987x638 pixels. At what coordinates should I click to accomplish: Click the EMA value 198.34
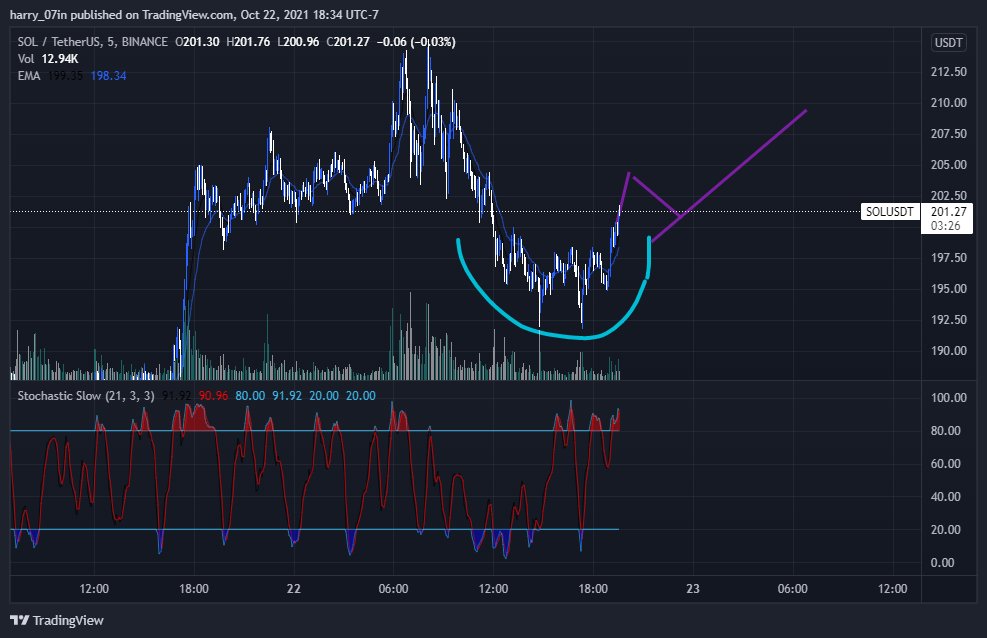(x=108, y=76)
